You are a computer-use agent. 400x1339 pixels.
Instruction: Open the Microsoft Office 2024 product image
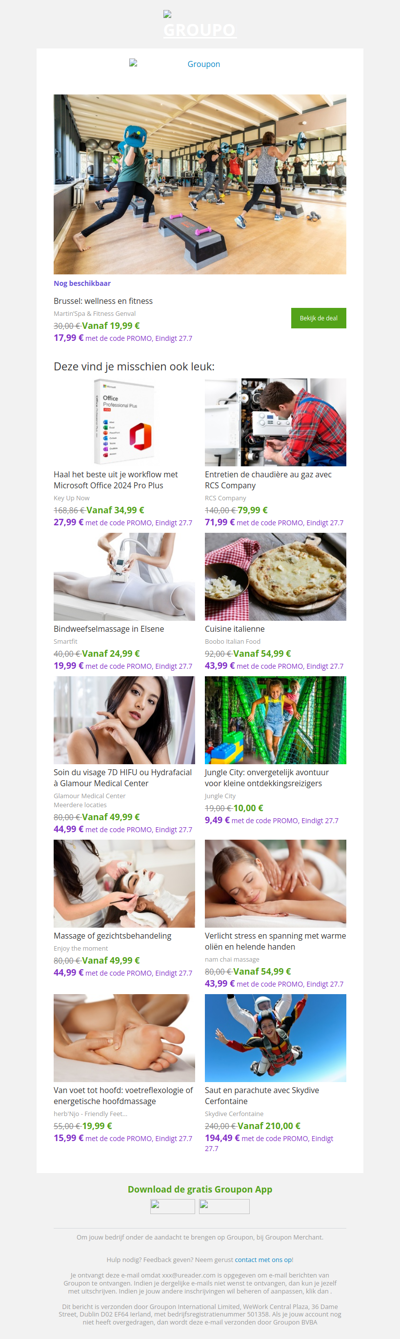pyautogui.click(x=124, y=422)
